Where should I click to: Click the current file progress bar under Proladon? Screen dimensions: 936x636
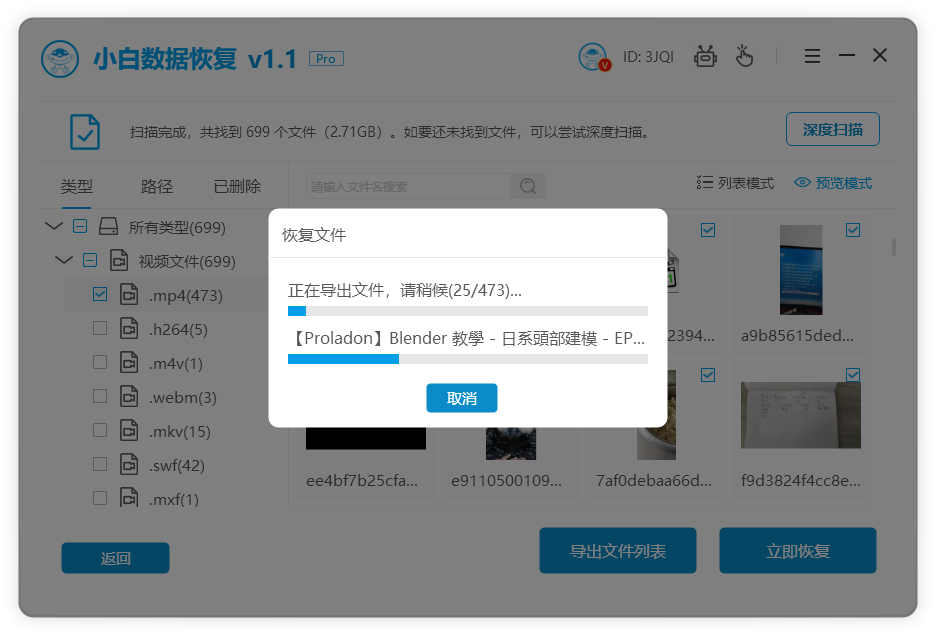click(467, 359)
